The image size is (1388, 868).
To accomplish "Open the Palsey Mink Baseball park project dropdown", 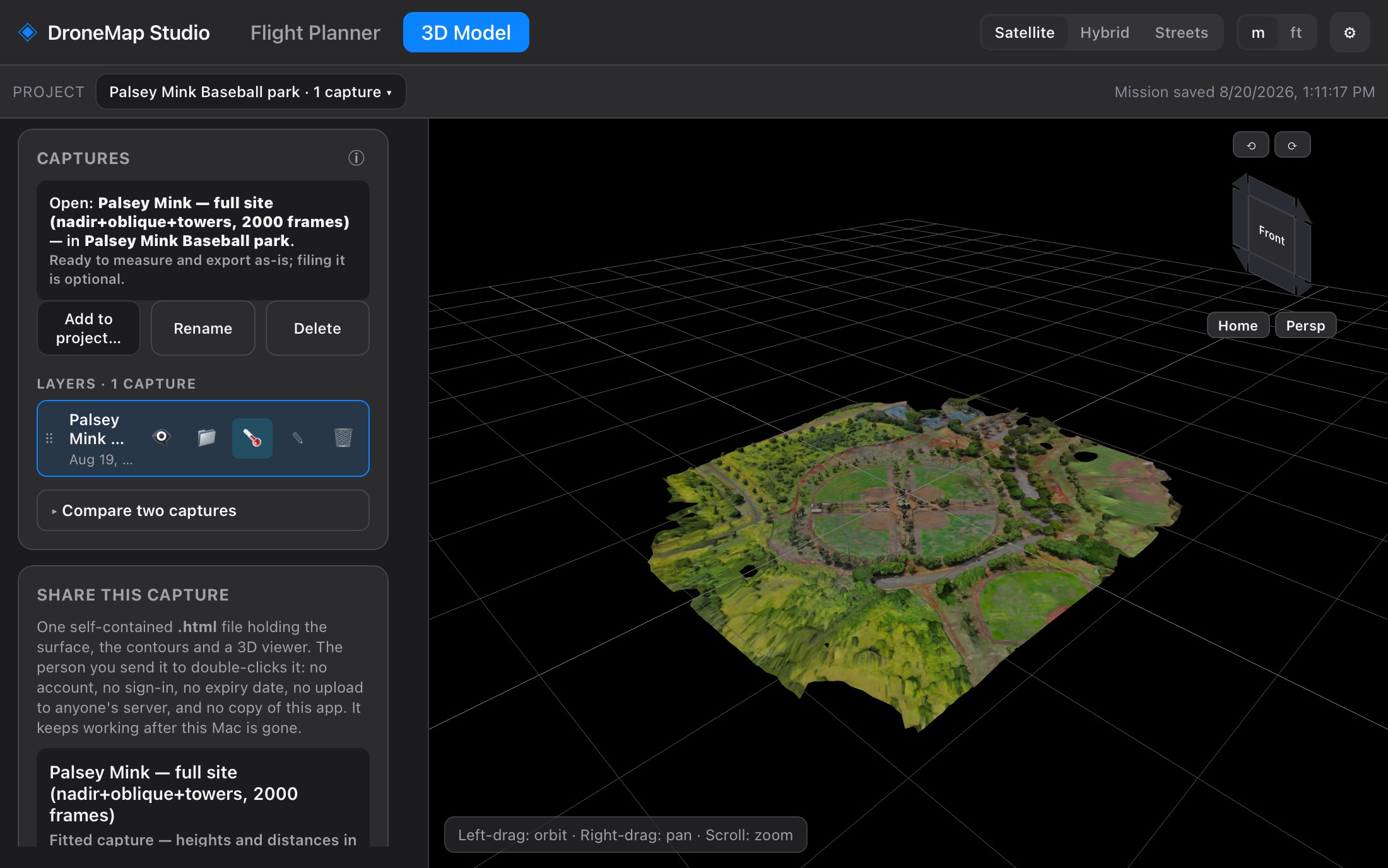I will click(x=250, y=92).
